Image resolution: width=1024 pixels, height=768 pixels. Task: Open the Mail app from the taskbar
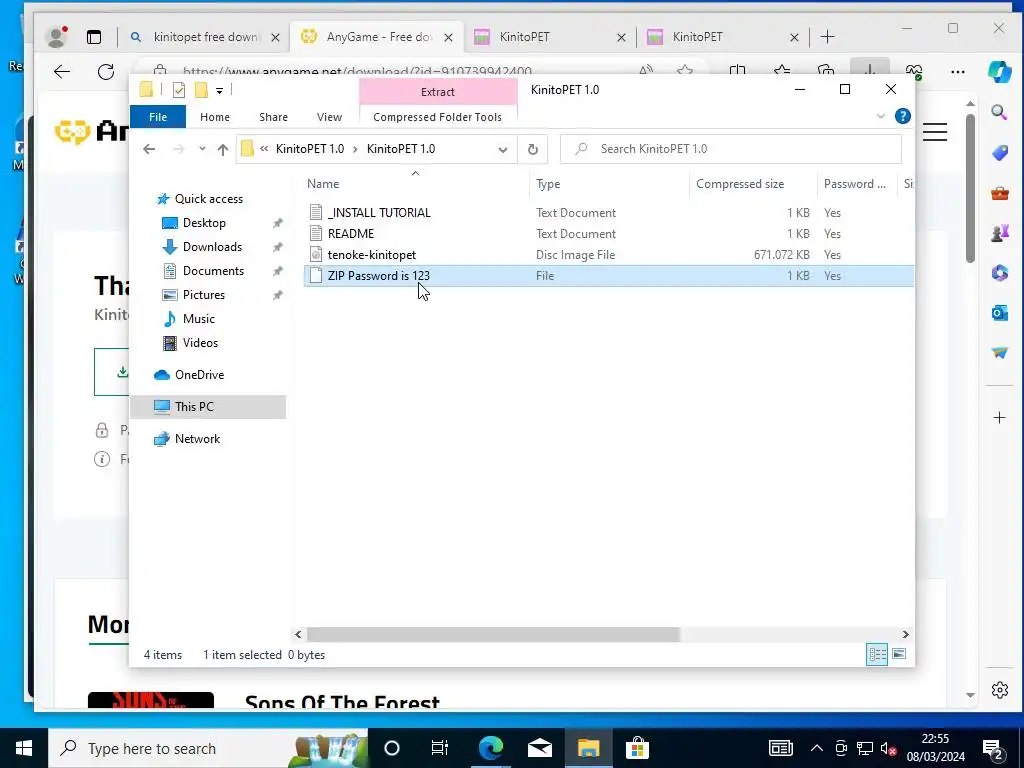pyautogui.click(x=539, y=748)
